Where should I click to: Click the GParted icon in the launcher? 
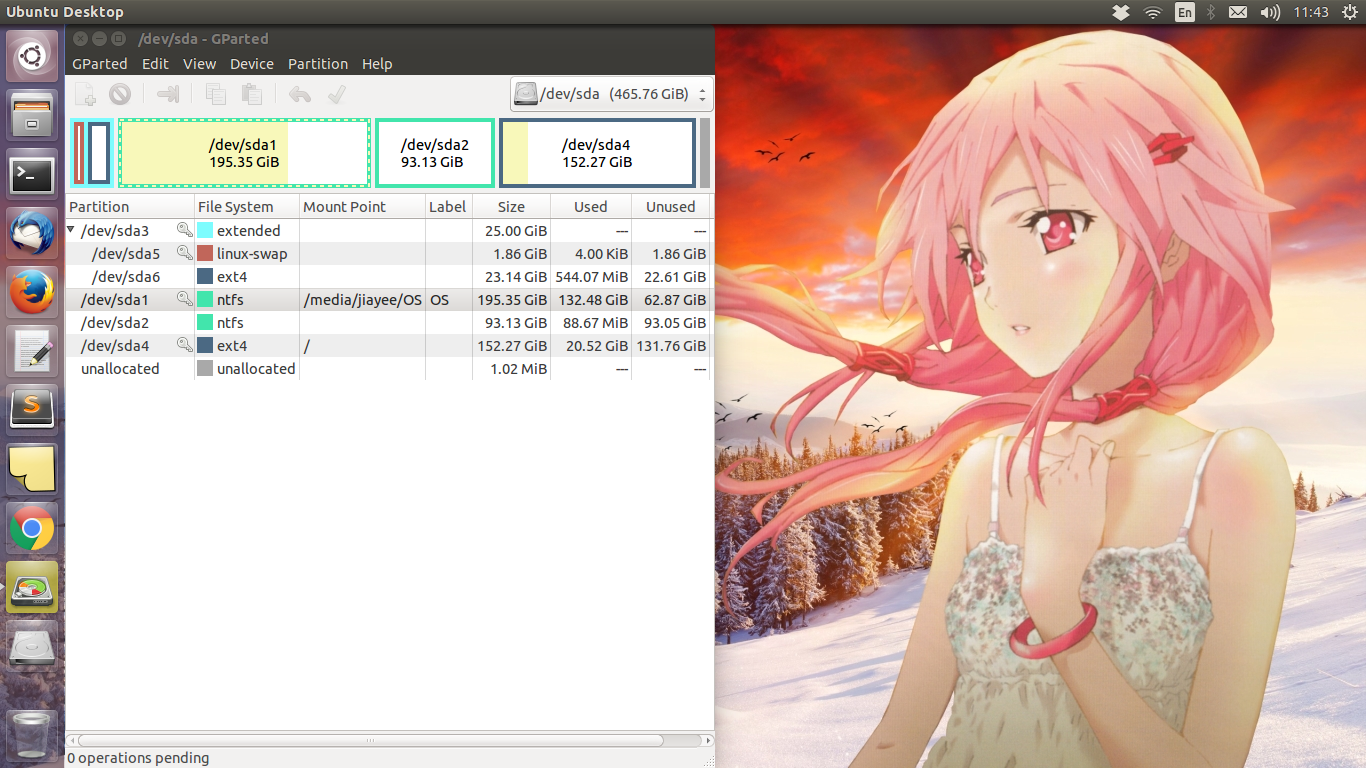click(32, 588)
